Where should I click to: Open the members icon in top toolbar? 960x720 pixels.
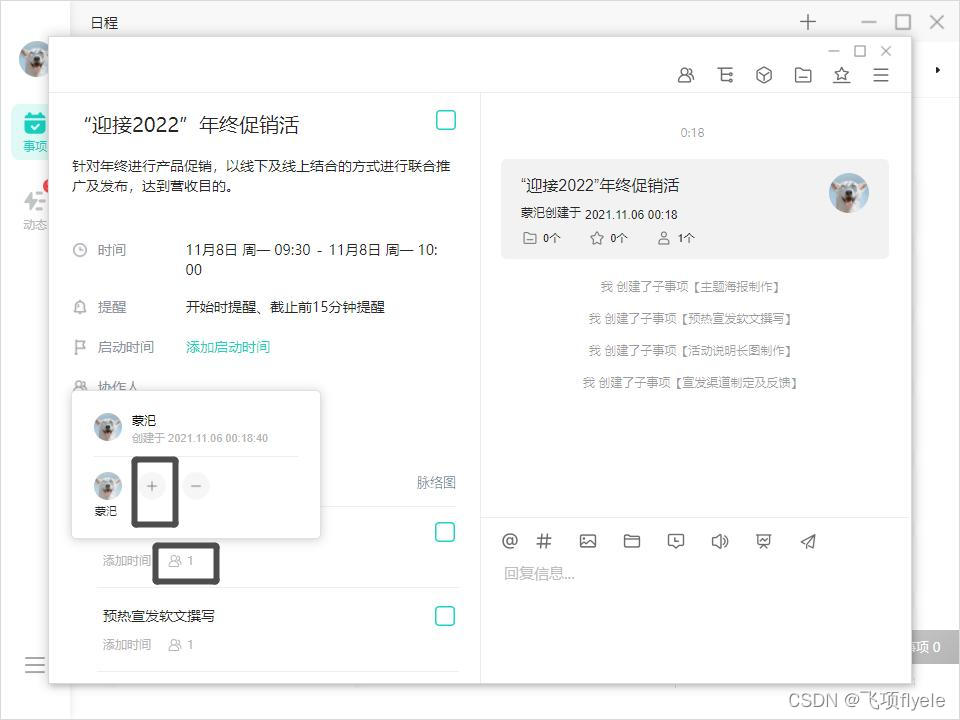point(686,75)
